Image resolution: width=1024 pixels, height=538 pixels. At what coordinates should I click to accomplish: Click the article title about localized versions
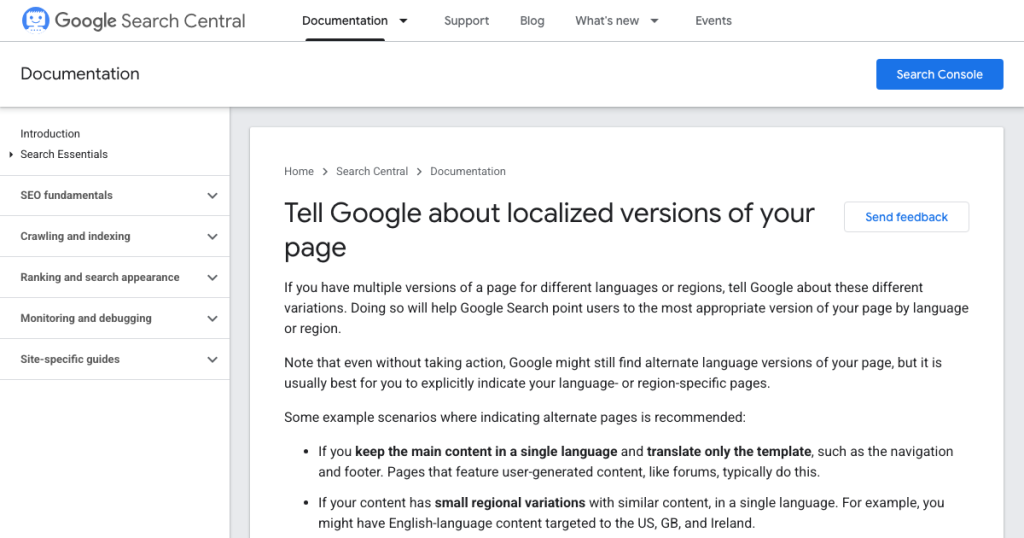[x=549, y=230]
